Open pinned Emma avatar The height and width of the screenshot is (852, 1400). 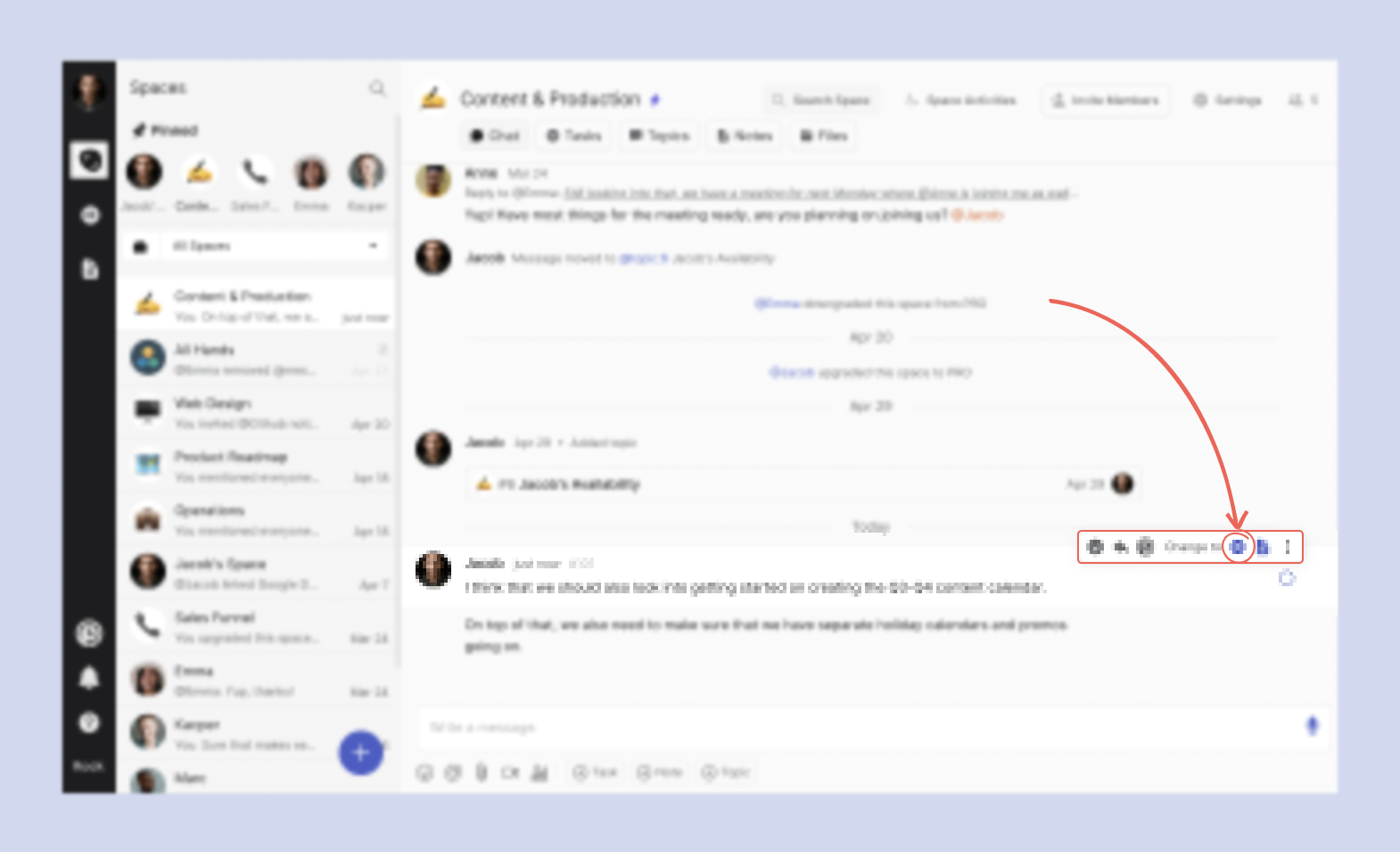[x=311, y=171]
